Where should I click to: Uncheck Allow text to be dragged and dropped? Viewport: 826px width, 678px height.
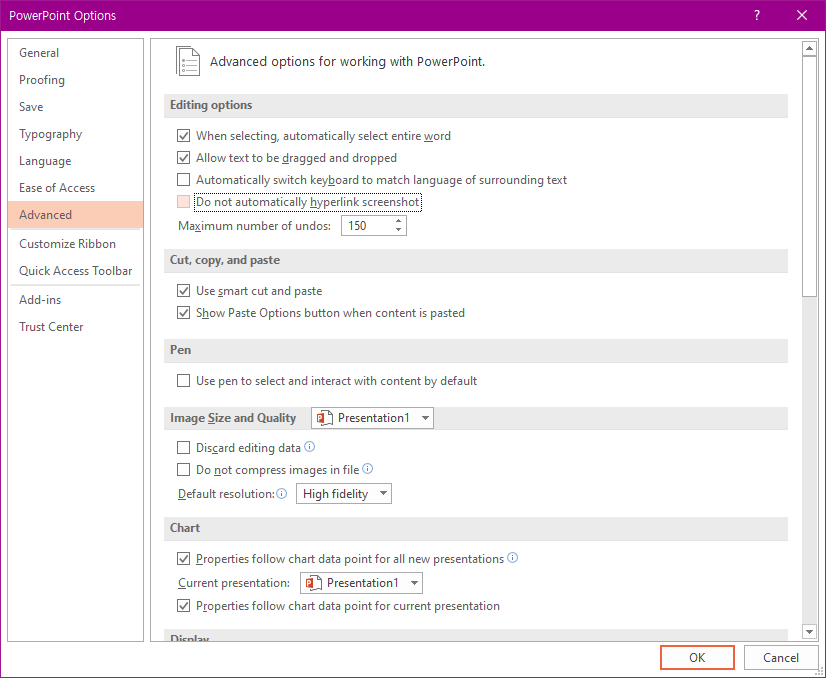tap(183, 158)
